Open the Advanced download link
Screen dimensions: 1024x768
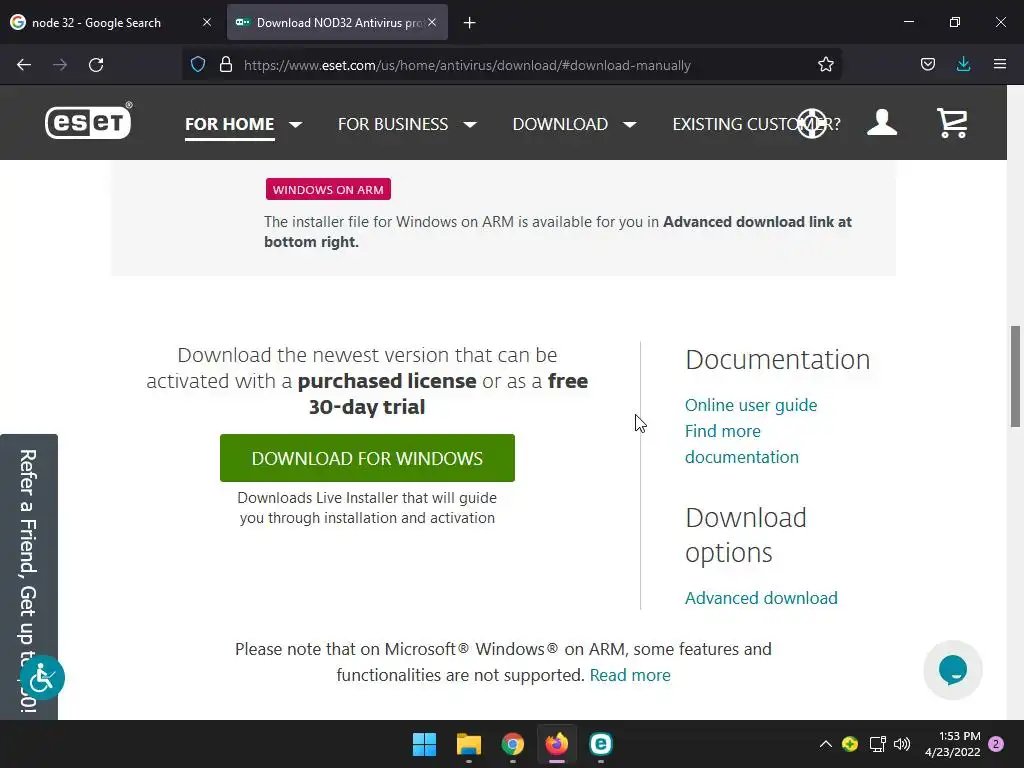pyautogui.click(x=761, y=598)
